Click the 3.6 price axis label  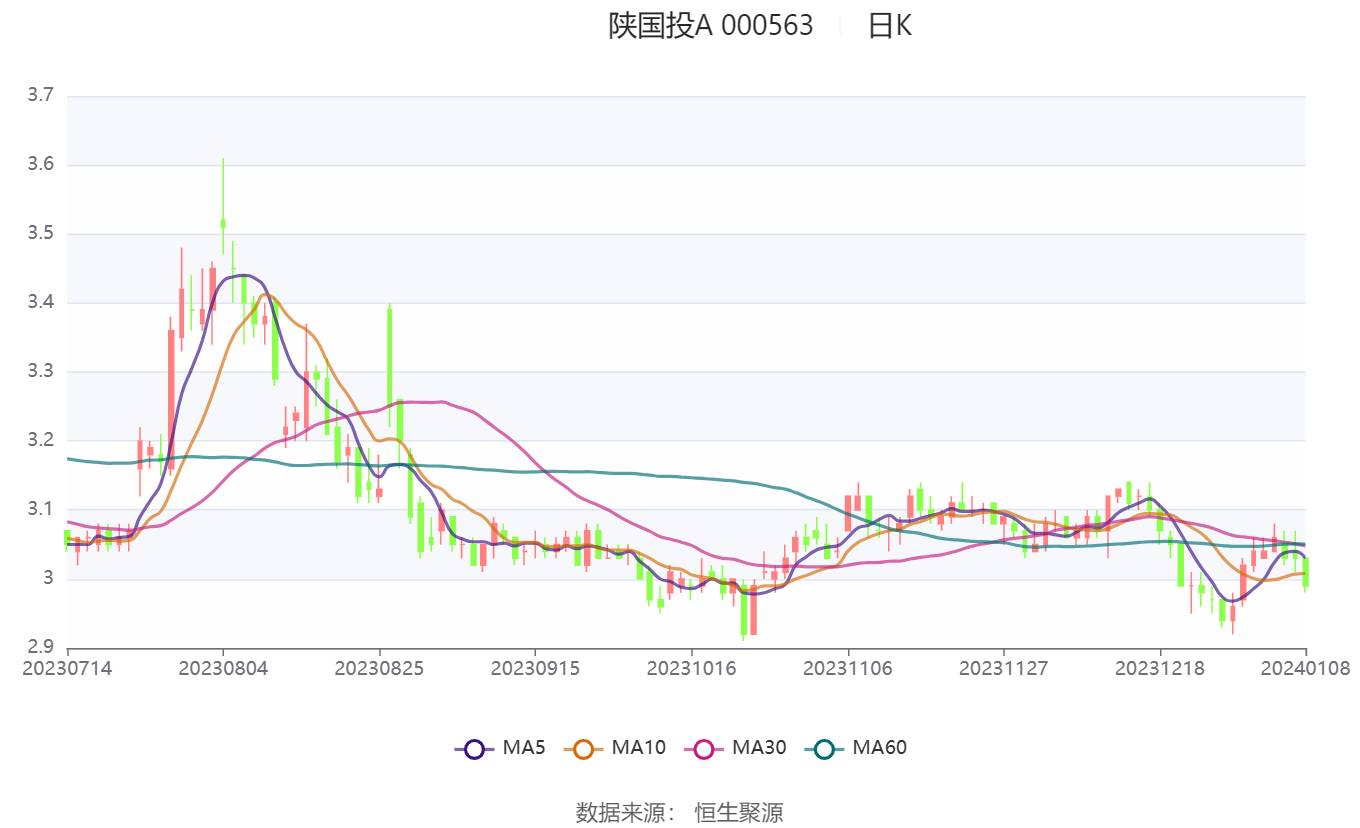pyautogui.click(x=40, y=165)
